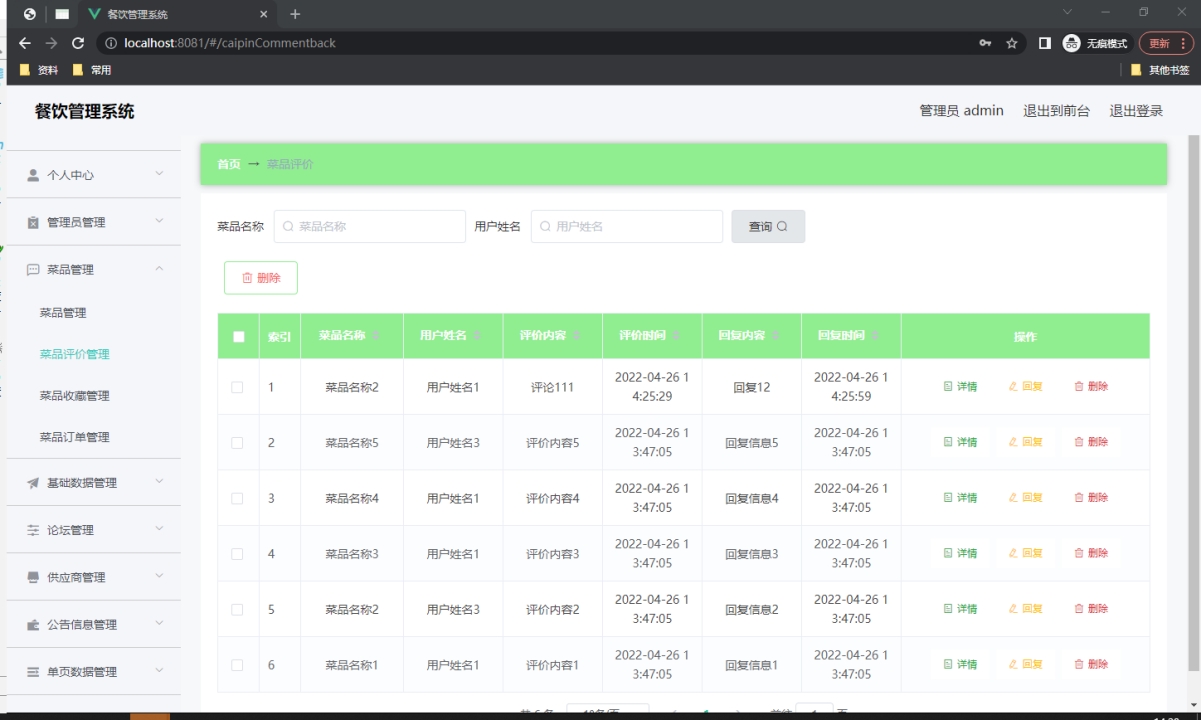Click the 管理员管理 clipboard icon

pos(33,222)
